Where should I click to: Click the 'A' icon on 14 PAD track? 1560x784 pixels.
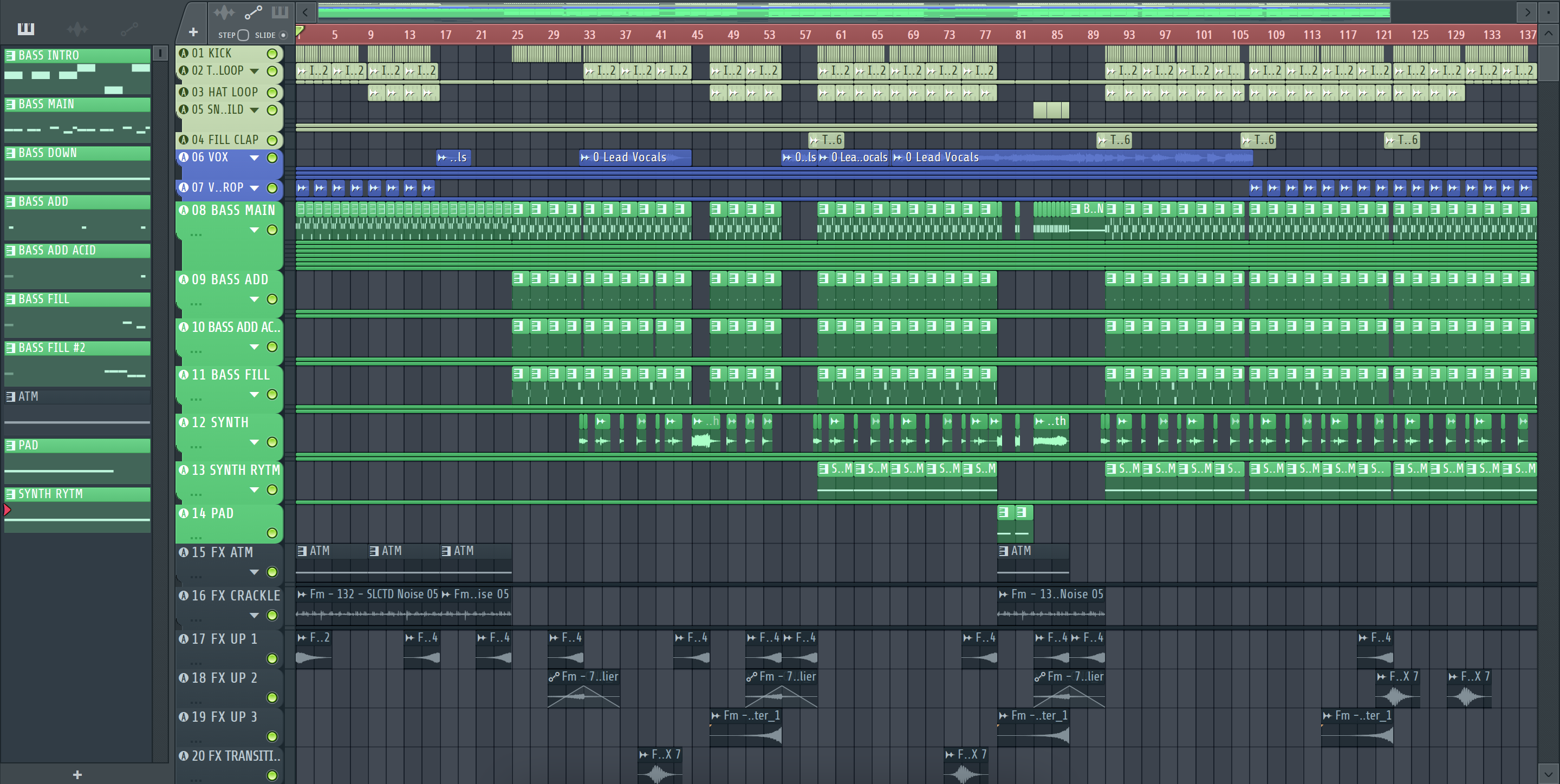[184, 513]
